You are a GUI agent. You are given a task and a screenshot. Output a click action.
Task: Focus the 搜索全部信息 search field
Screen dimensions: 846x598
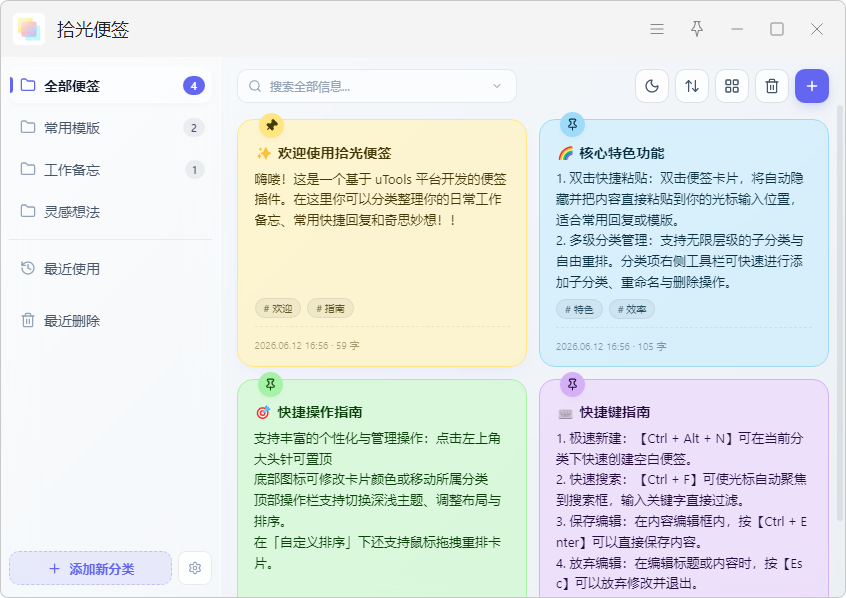pyautogui.click(x=377, y=86)
